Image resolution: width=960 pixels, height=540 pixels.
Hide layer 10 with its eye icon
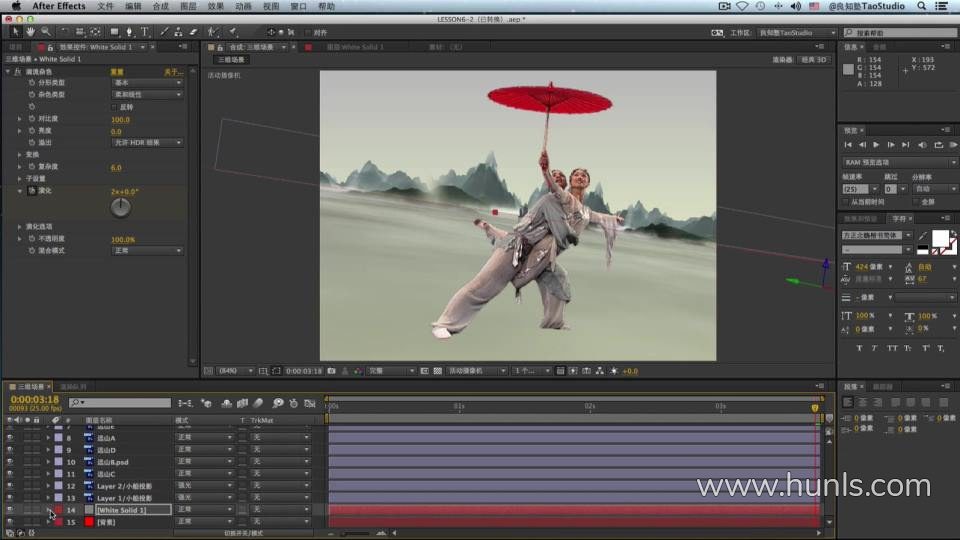tap(10, 462)
